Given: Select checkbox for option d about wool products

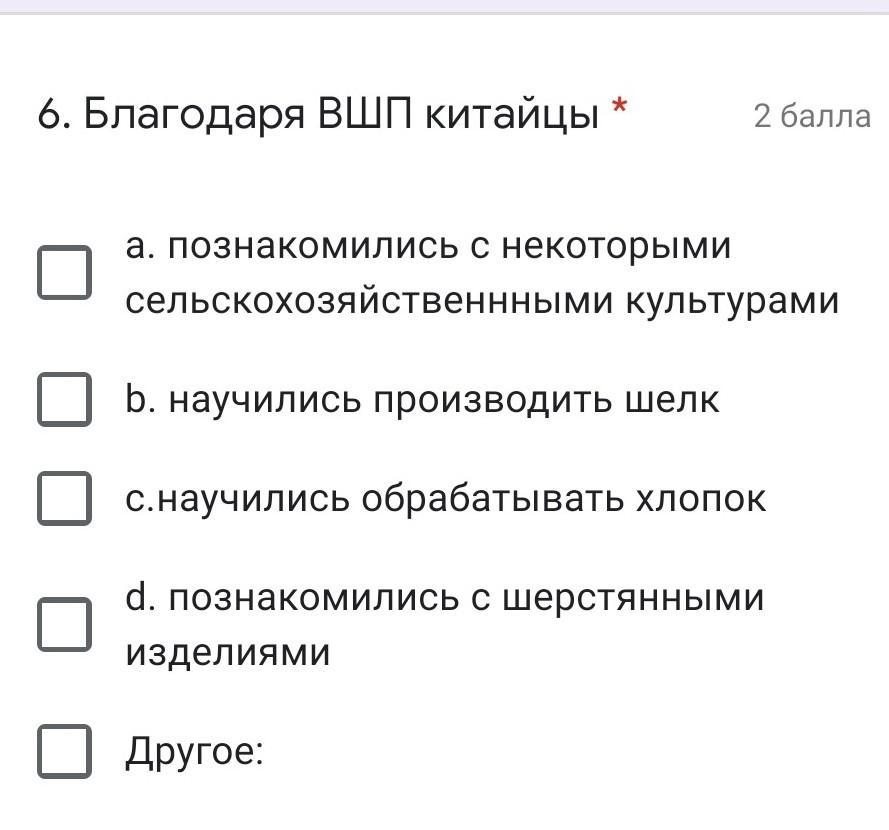Looking at the screenshot, I should [65, 625].
